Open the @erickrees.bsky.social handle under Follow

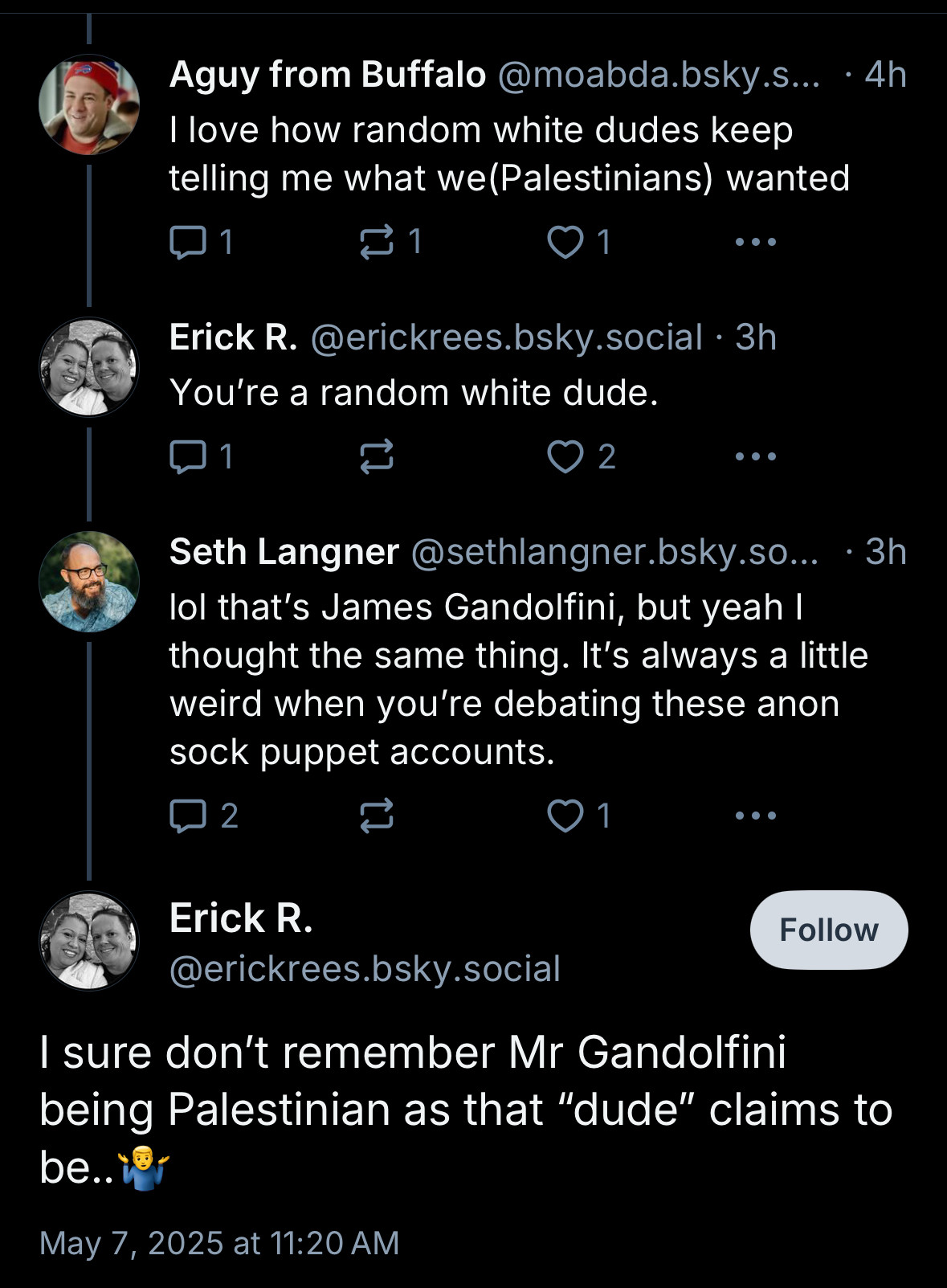coord(365,969)
